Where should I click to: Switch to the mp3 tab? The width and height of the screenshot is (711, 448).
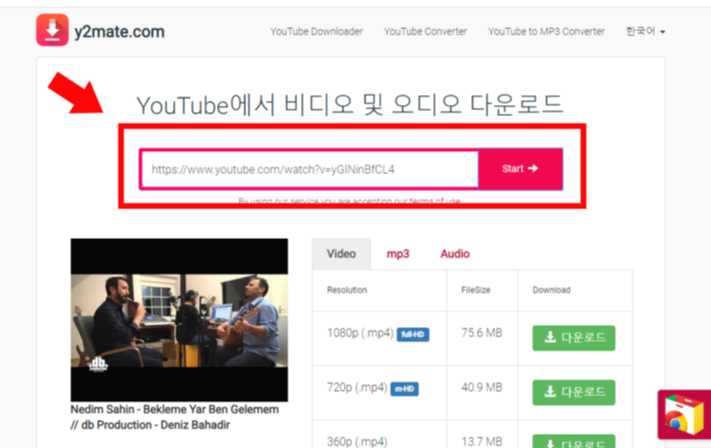tap(398, 254)
